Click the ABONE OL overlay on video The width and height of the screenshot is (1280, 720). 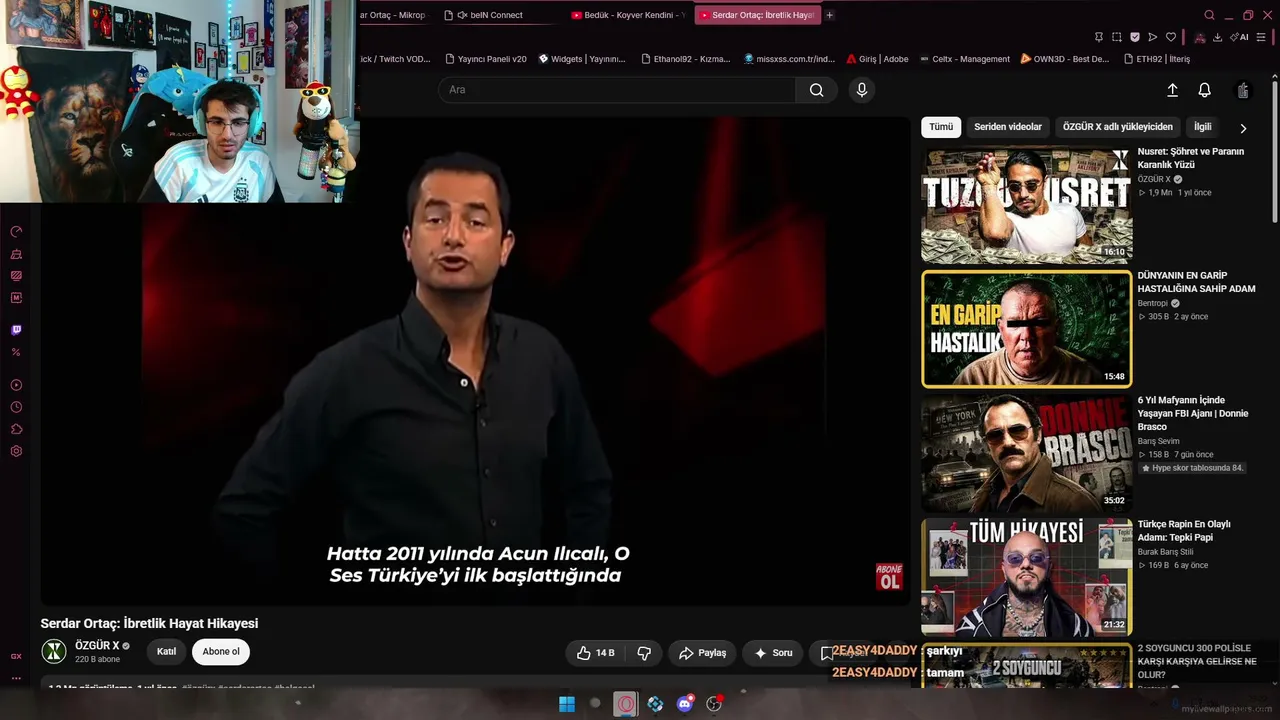889,576
